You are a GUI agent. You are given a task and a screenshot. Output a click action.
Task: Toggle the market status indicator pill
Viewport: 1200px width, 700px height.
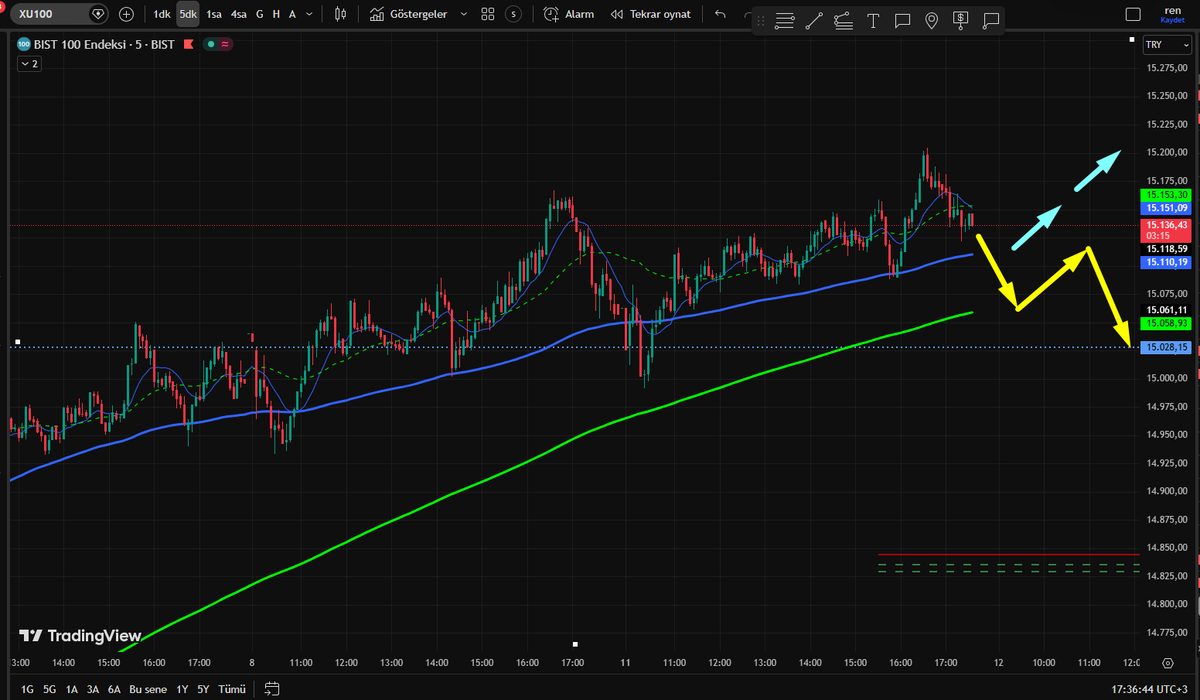(x=217, y=45)
